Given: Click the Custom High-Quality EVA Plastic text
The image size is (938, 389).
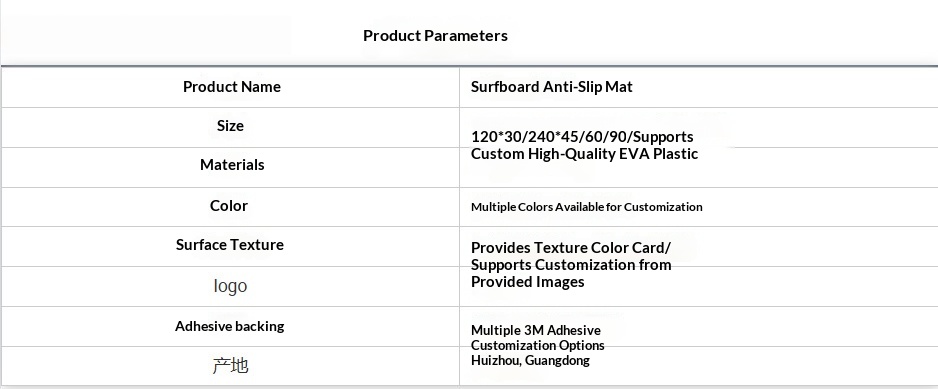Looking at the screenshot, I should [584, 154].
